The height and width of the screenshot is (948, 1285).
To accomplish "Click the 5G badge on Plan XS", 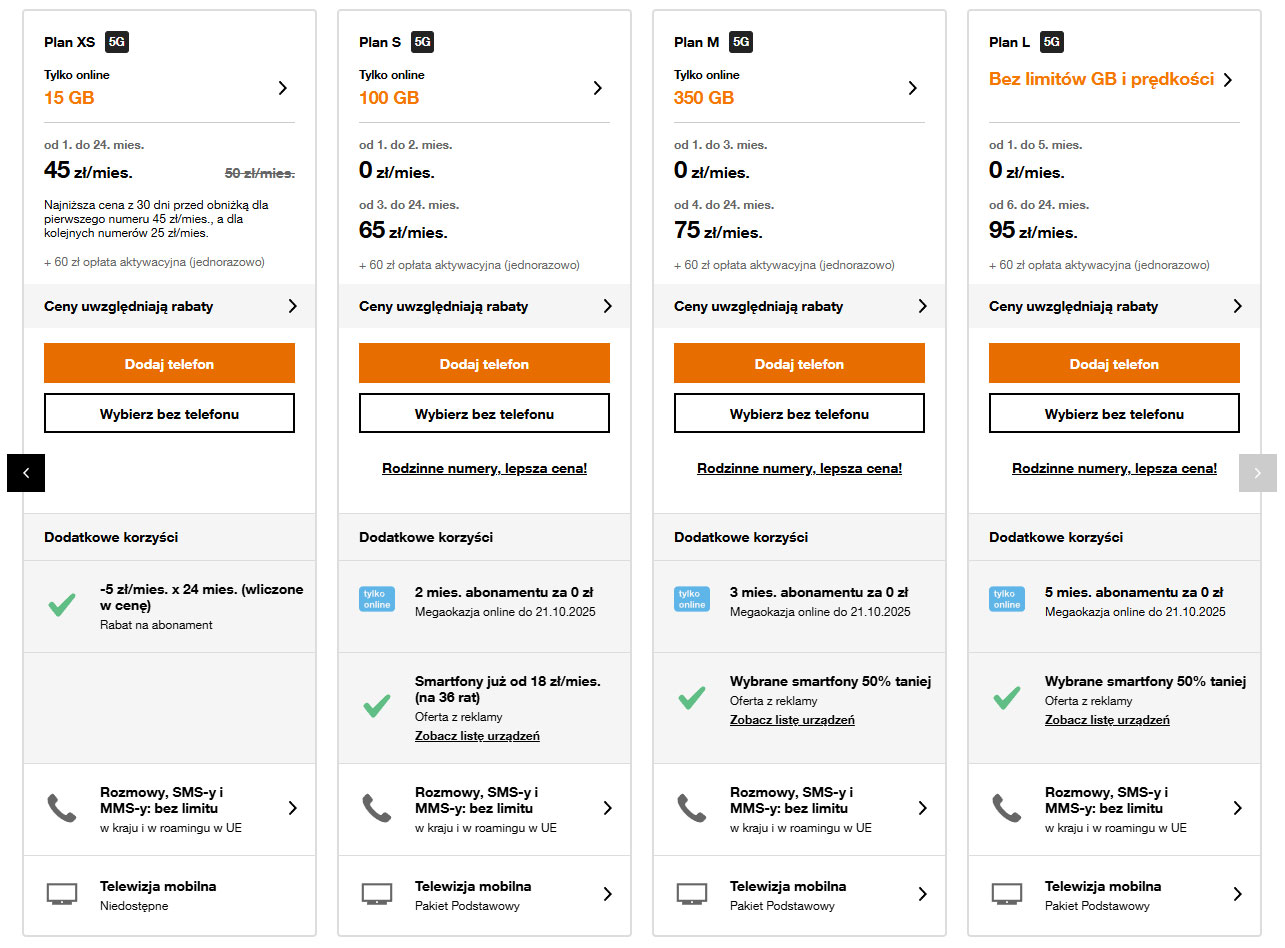I will pyautogui.click(x=117, y=42).
